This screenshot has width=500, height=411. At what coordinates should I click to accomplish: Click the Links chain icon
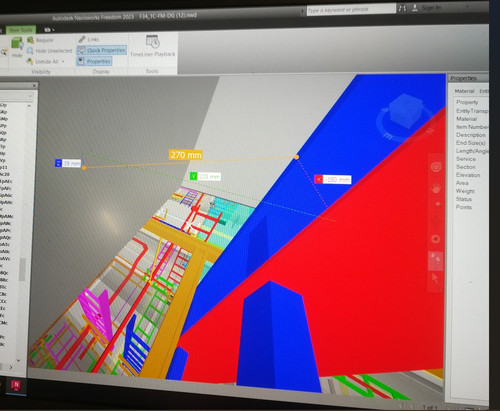pos(82,39)
